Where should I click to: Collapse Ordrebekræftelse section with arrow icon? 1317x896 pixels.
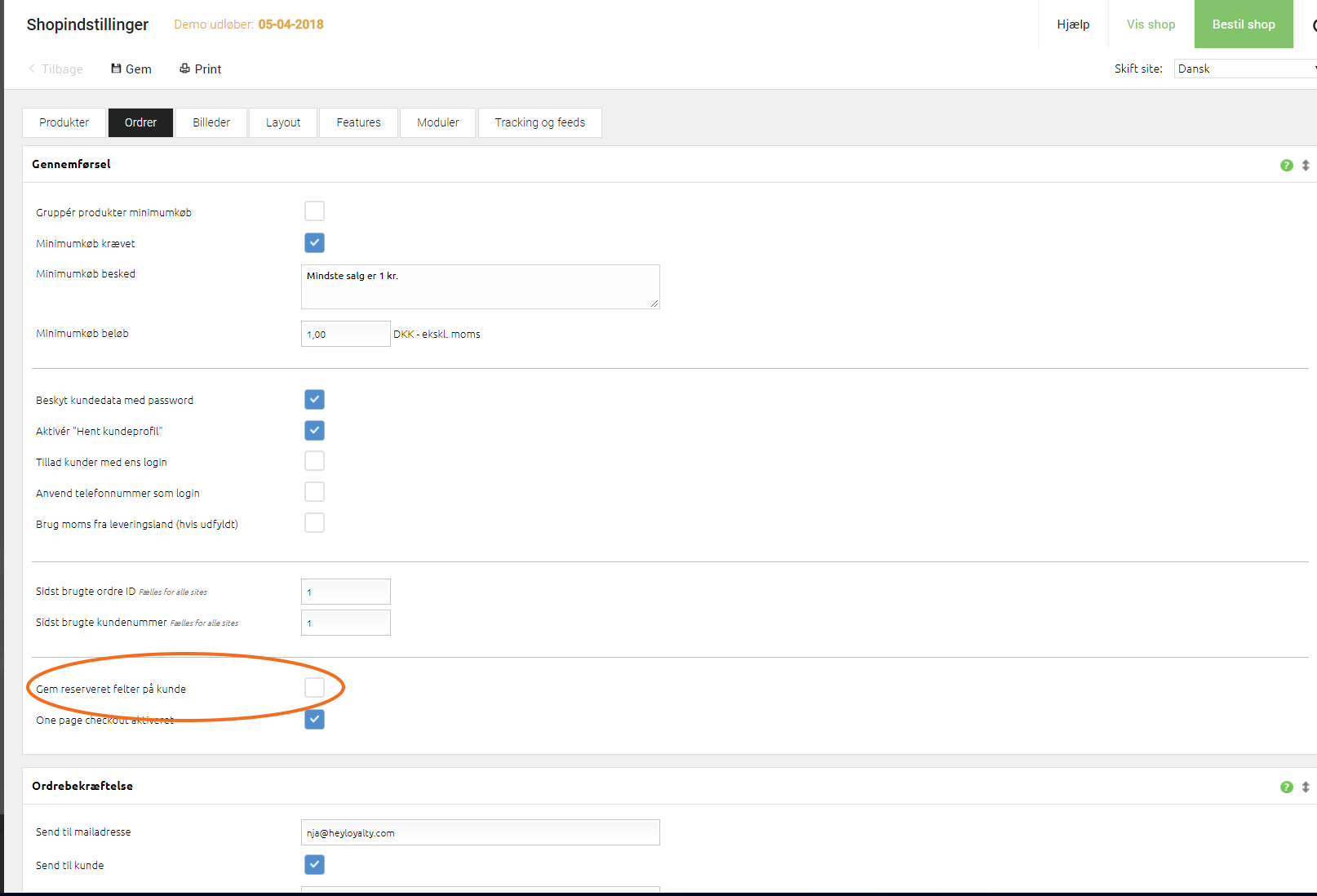(x=1306, y=787)
